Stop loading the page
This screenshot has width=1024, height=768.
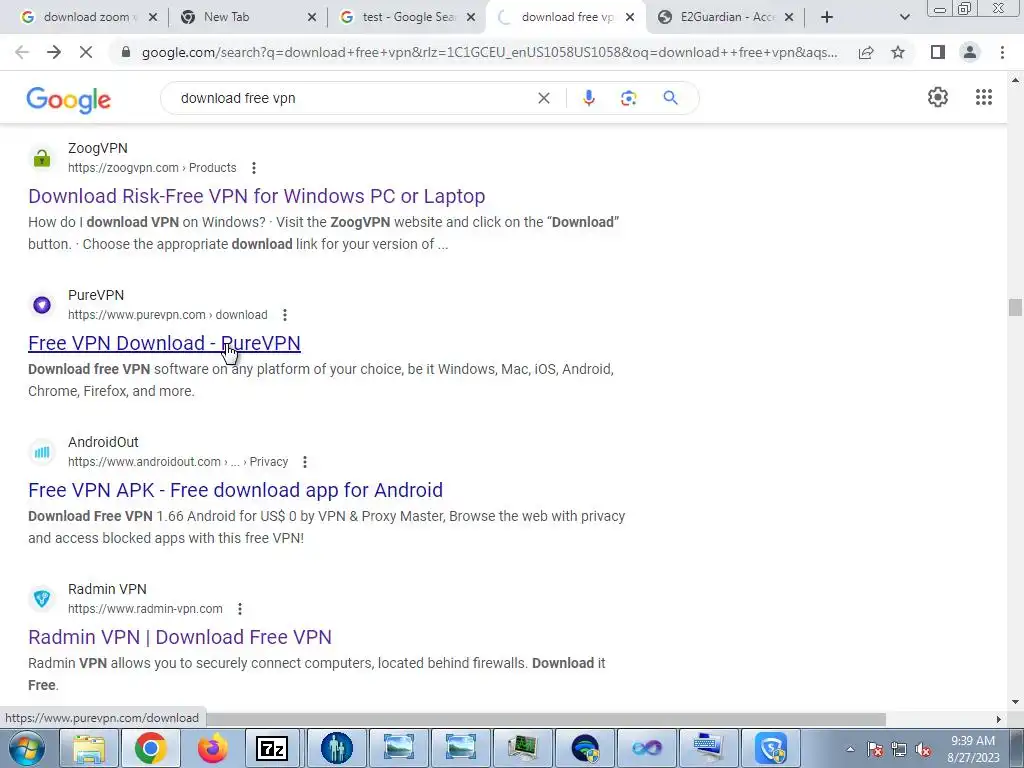tap(86, 52)
